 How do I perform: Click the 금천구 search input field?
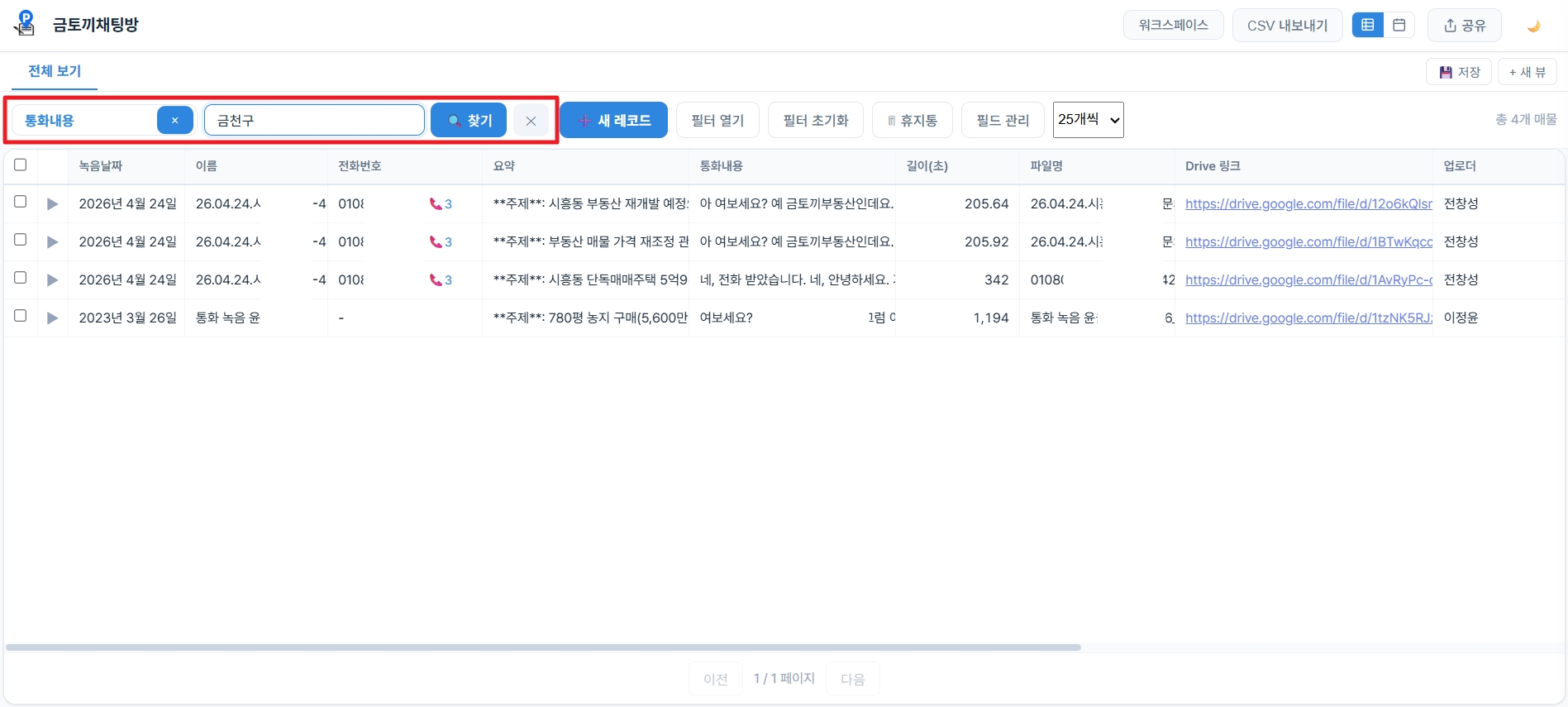click(x=314, y=120)
